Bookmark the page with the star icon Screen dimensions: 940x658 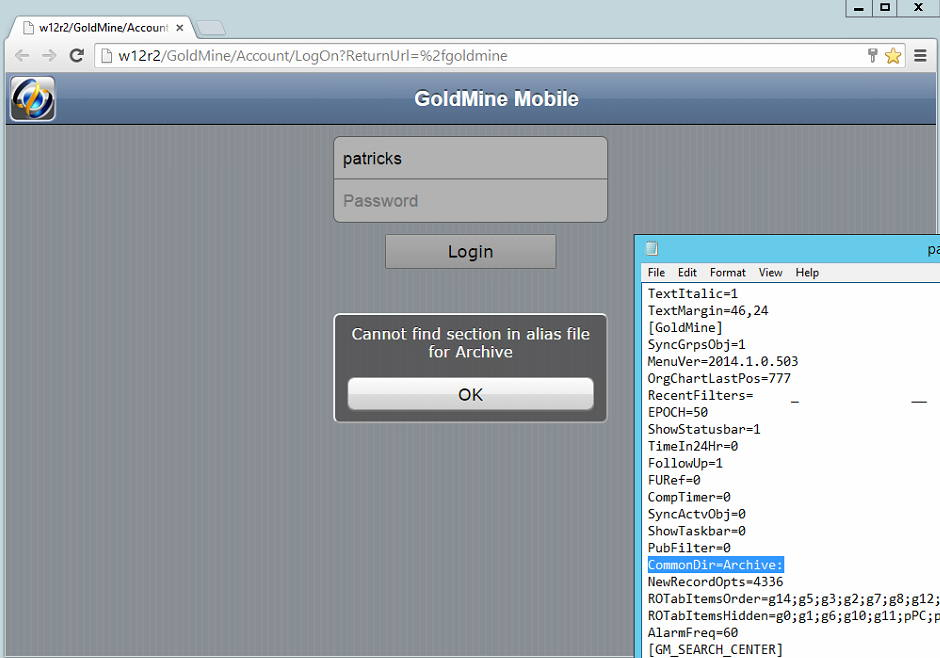pyautogui.click(x=893, y=56)
